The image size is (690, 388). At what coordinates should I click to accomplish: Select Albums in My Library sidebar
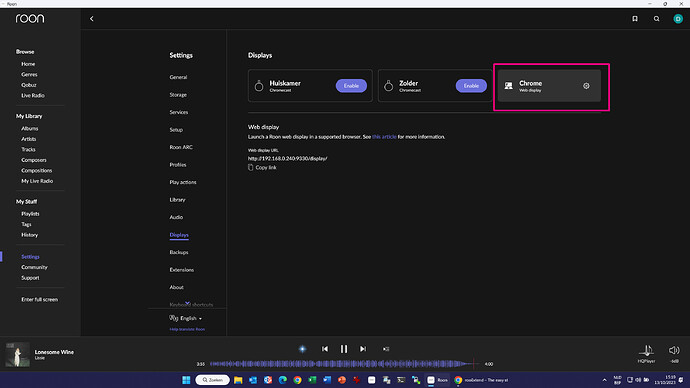point(29,128)
